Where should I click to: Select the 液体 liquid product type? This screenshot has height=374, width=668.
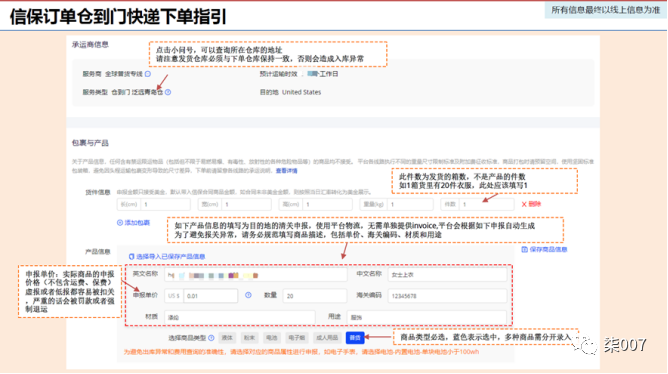(227, 338)
